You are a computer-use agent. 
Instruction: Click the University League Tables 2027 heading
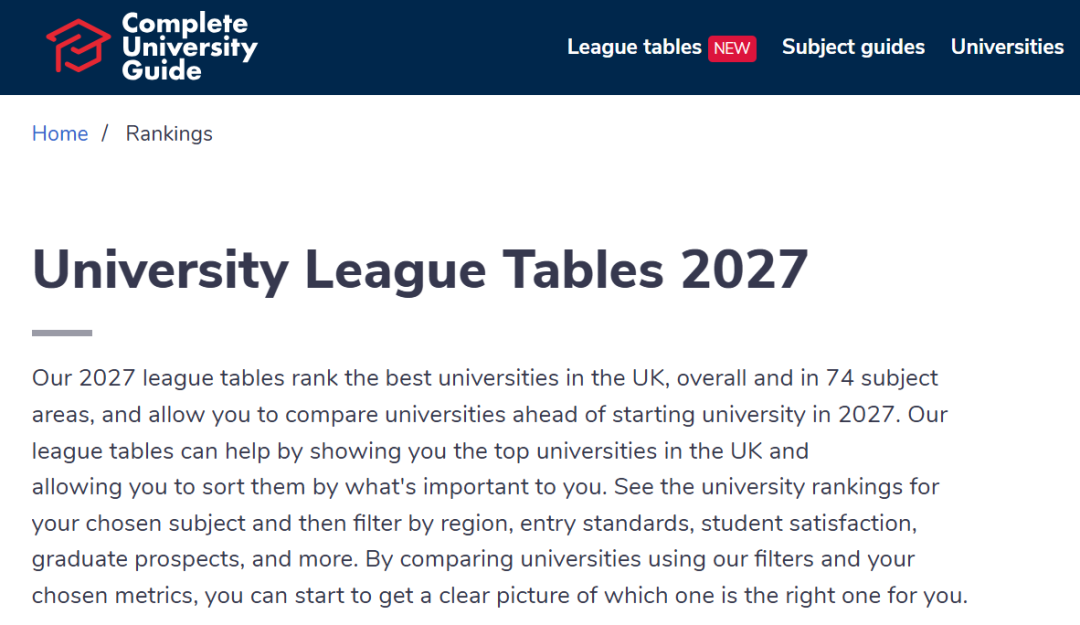419,270
